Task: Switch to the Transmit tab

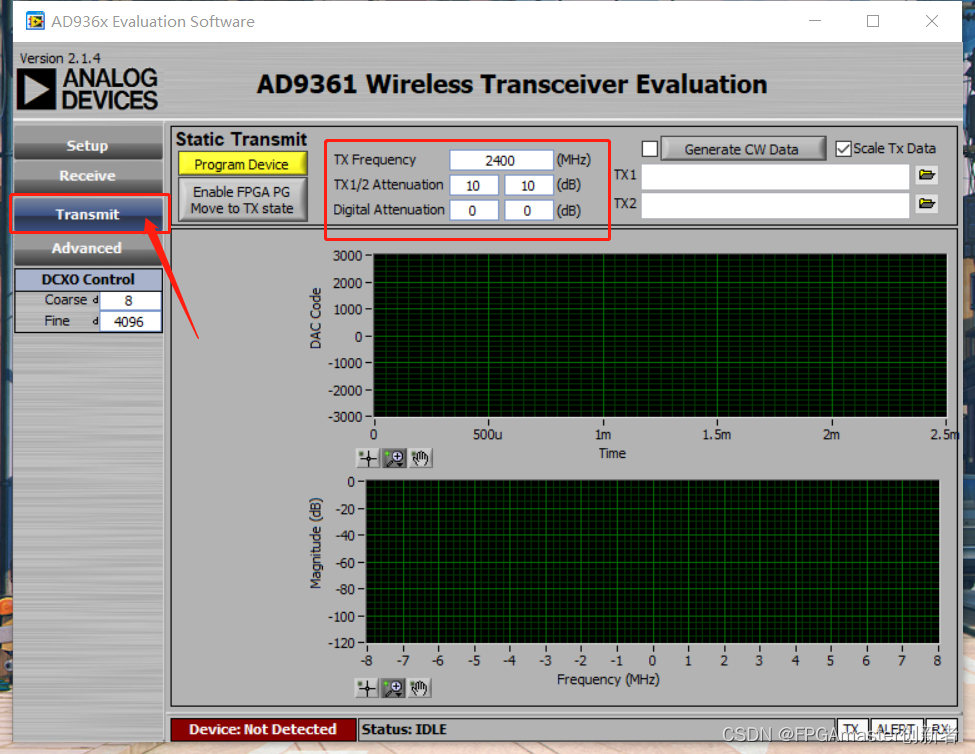Action: point(88,214)
